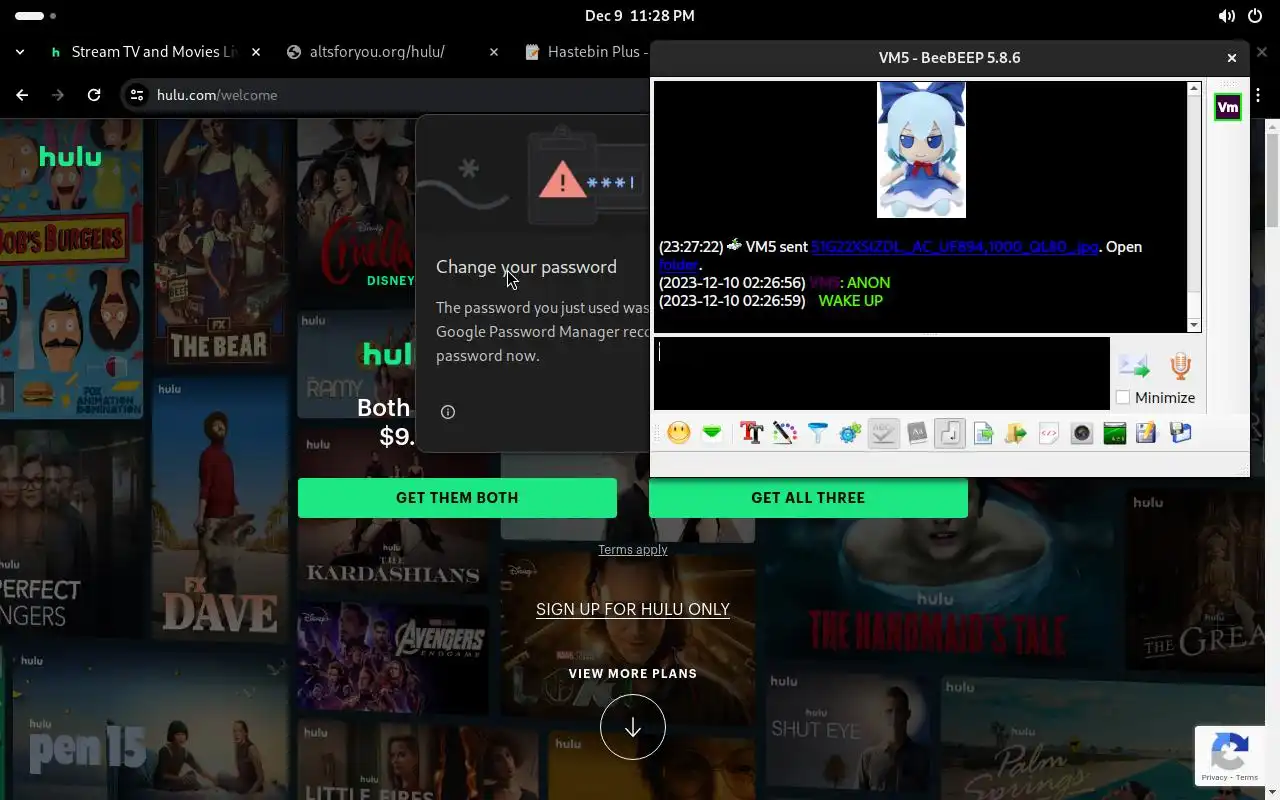Screen dimensions: 1280x800
Task: Click SIGN UP FOR HULU ONLY link
Action: click(x=633, y=609)
